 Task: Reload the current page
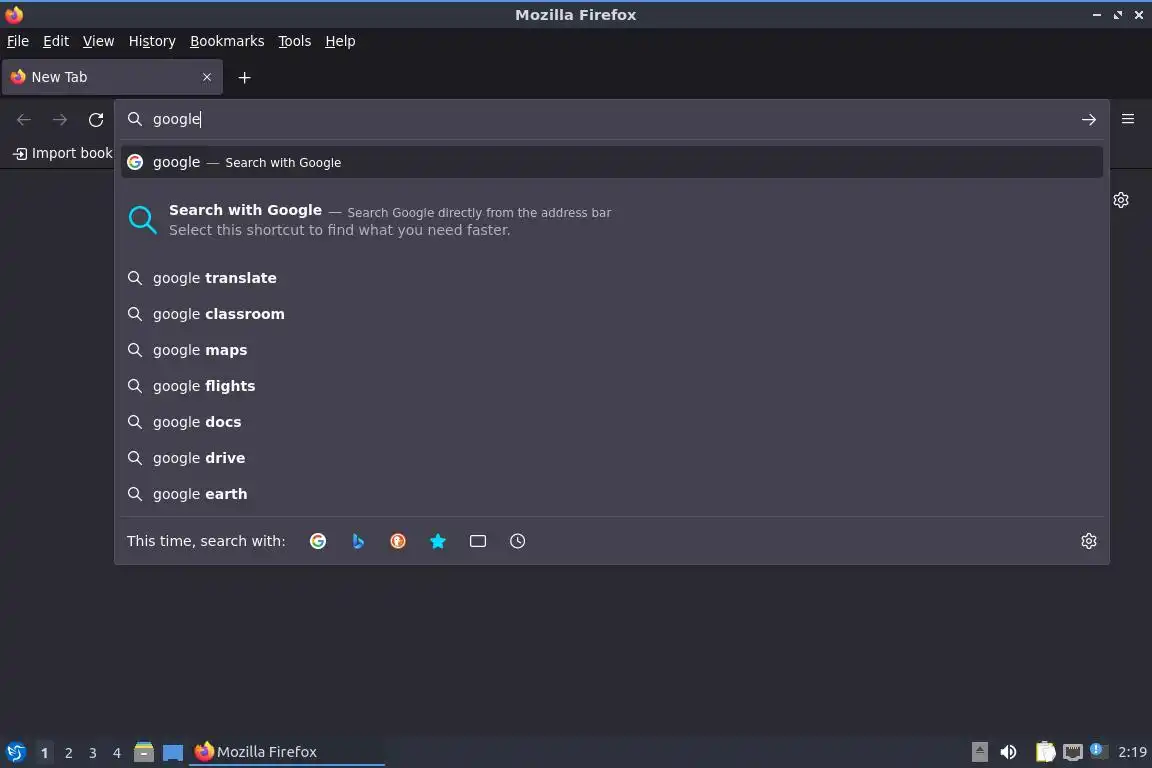click(x=96, y=120)
